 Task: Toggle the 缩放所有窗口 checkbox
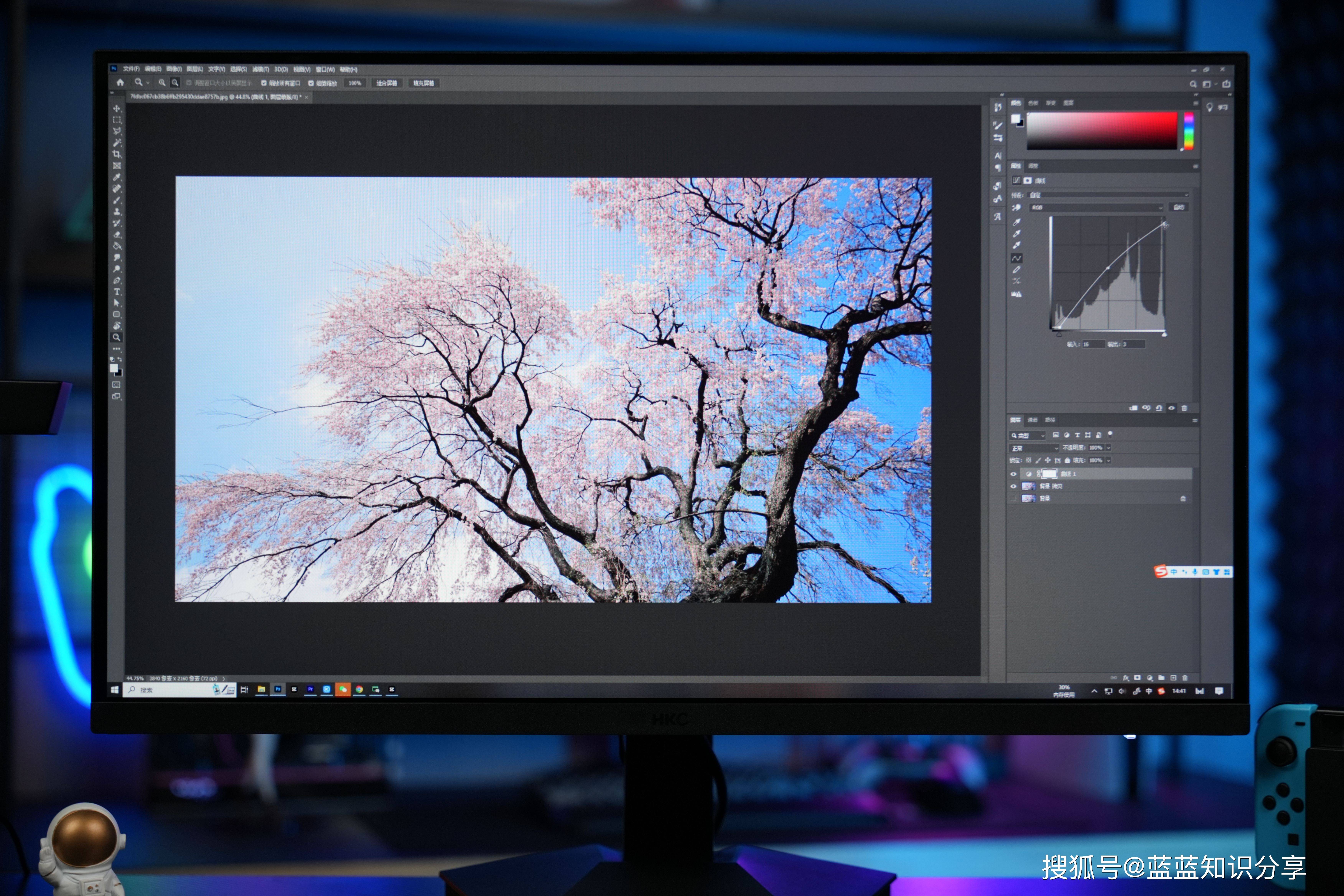tap(264, 83)
